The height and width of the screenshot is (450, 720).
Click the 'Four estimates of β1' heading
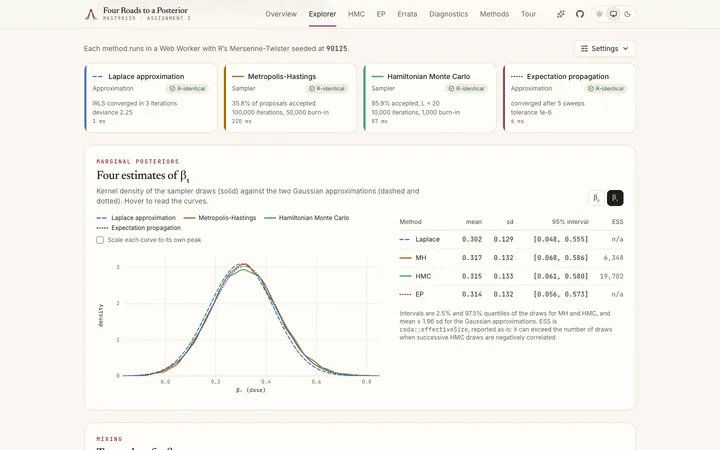click(143, 175)
